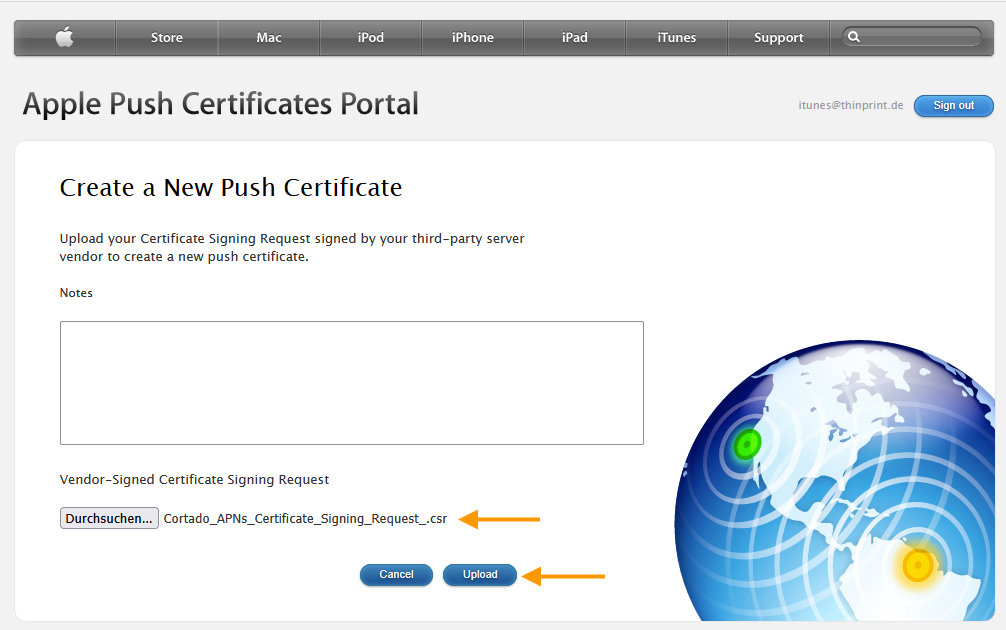The height and width of the screenshot is (630, 1006).
Task: Open the Store menu item
Action: pyautogui.click(x=166, y=37)
